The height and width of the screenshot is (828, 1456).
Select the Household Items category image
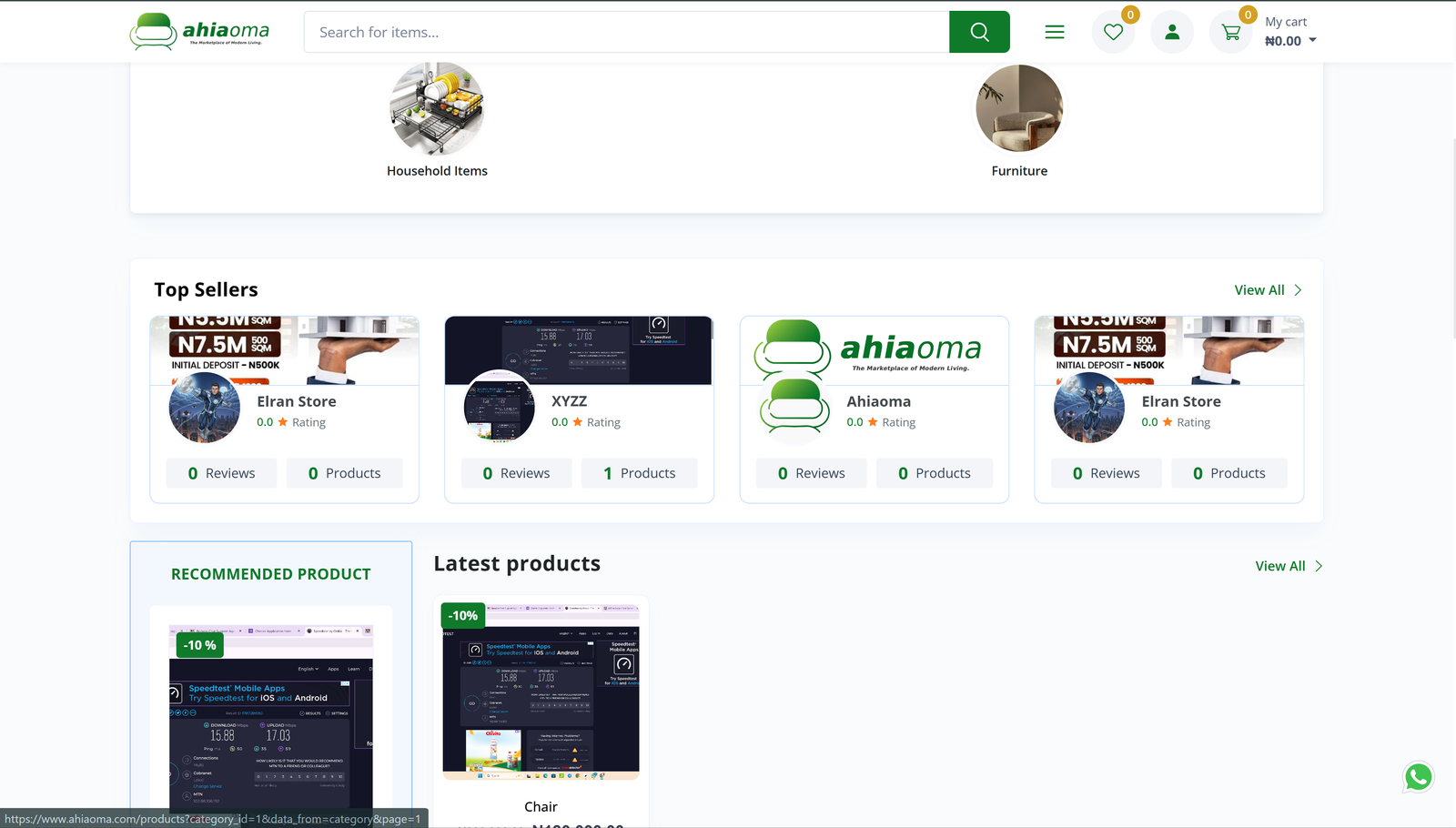(x=437, y=108)
